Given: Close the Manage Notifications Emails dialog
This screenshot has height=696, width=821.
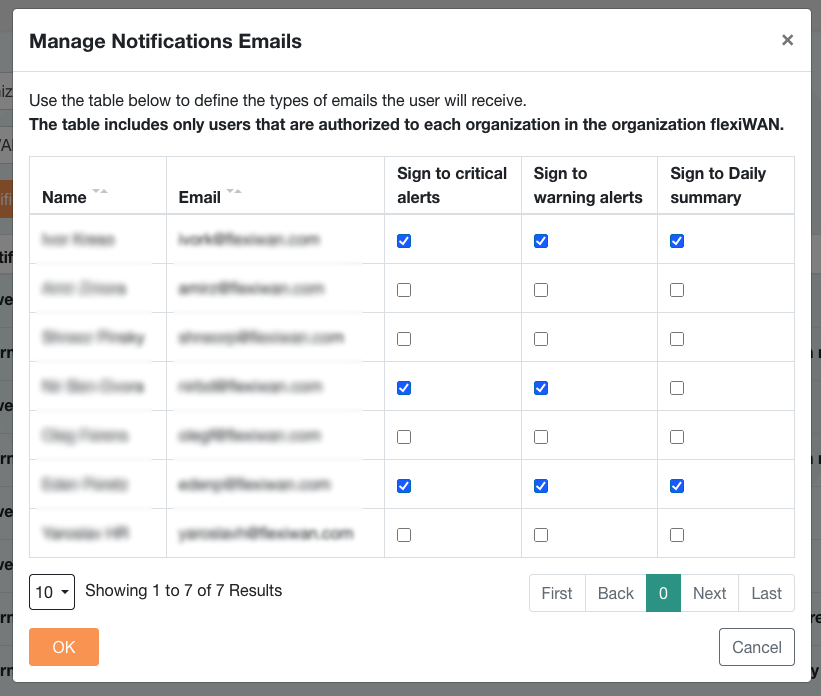Looking at the screenshot, I should pos(787,40).
